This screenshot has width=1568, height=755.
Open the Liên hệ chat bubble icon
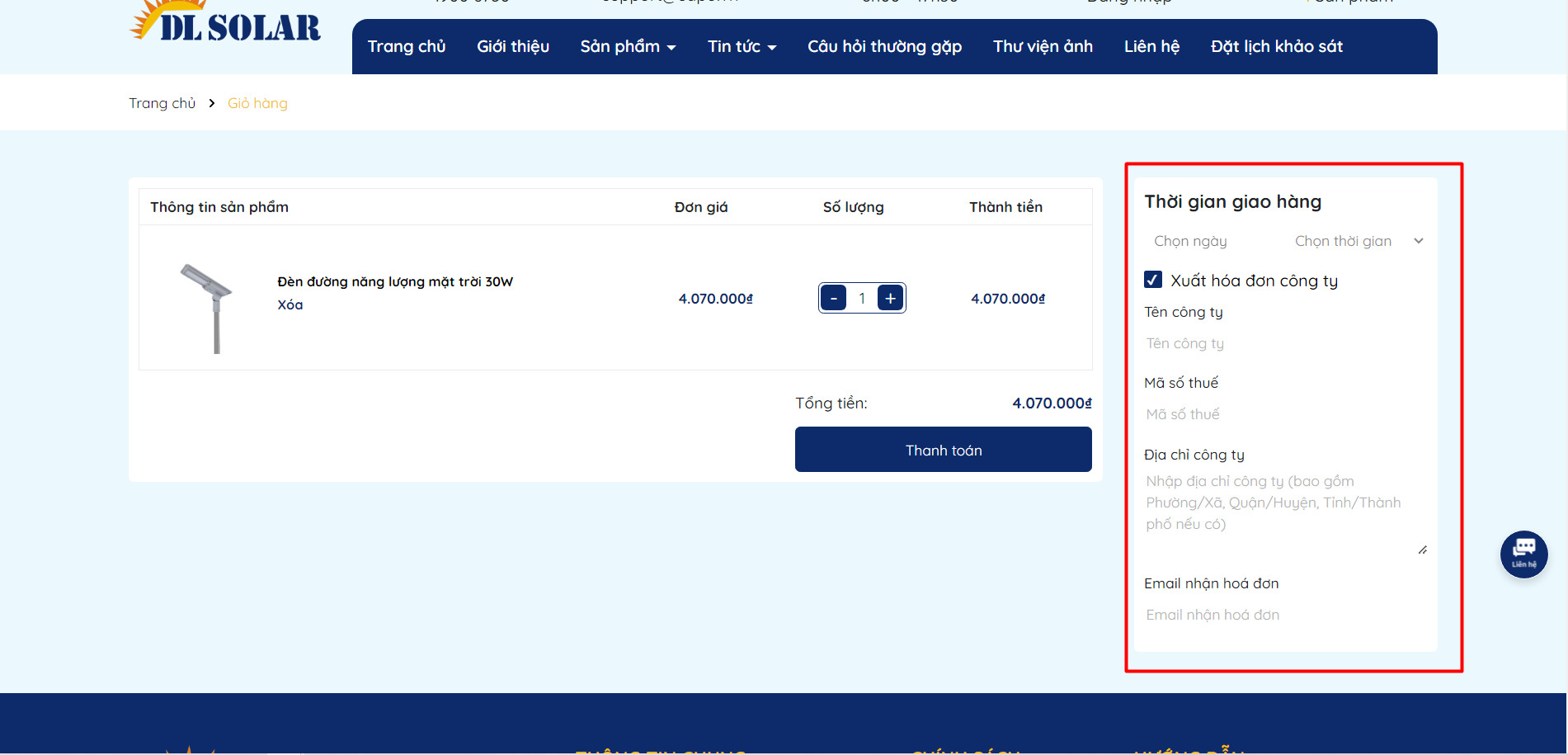click(x=1523, y=554)
